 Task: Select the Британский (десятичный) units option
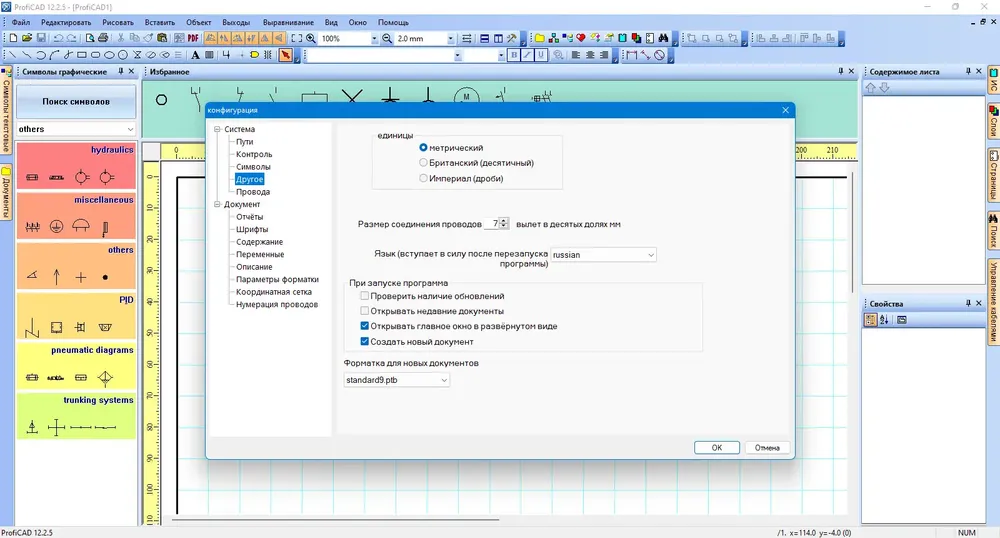(423, 163)
